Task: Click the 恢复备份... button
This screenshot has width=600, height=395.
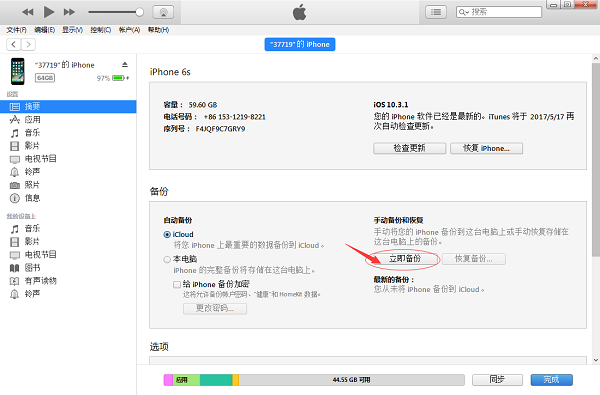Action: tap(474, 259)
